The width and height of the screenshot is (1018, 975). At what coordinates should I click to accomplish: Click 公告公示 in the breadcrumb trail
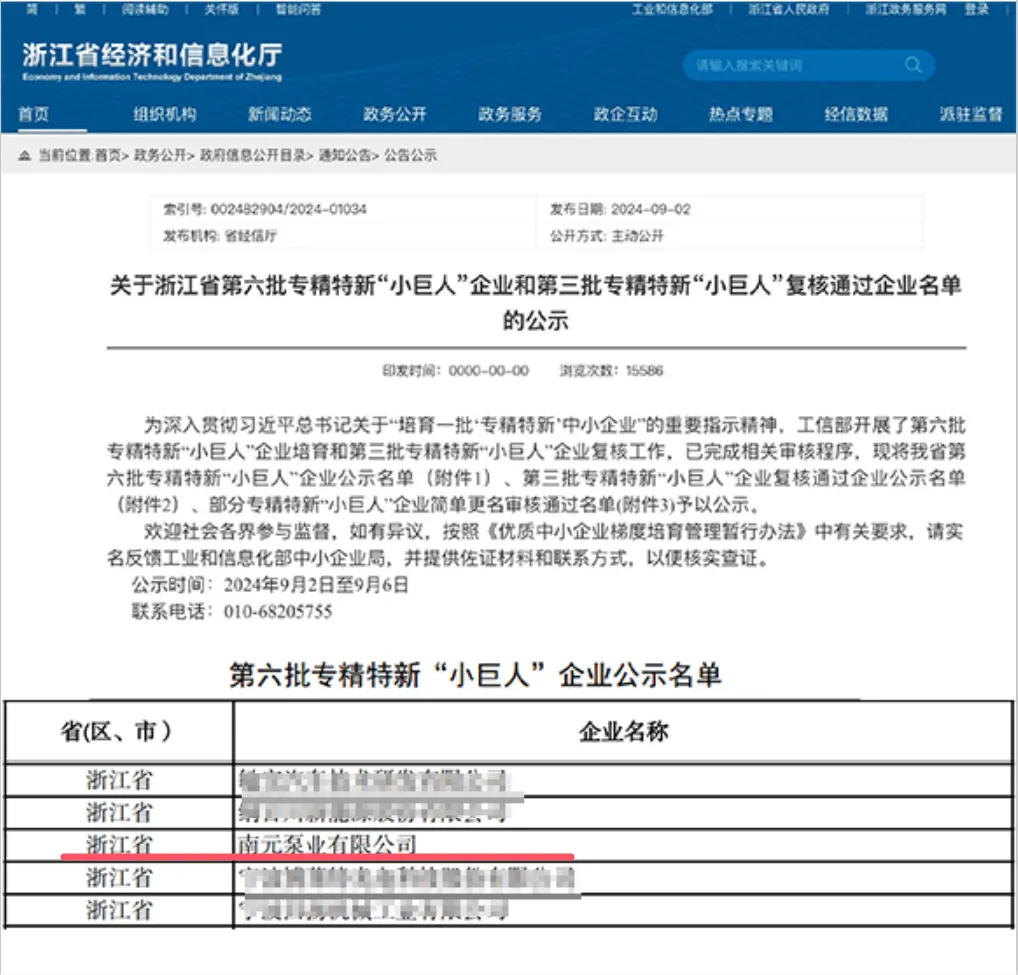(410, 156)
